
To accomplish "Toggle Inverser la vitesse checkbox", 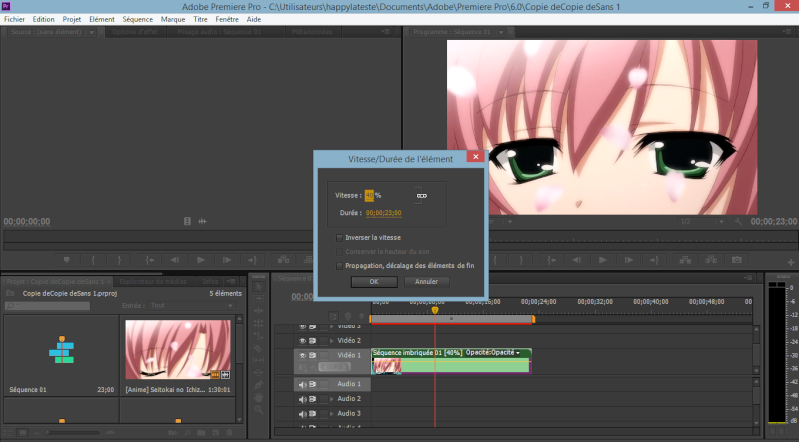I will point(339,238).
